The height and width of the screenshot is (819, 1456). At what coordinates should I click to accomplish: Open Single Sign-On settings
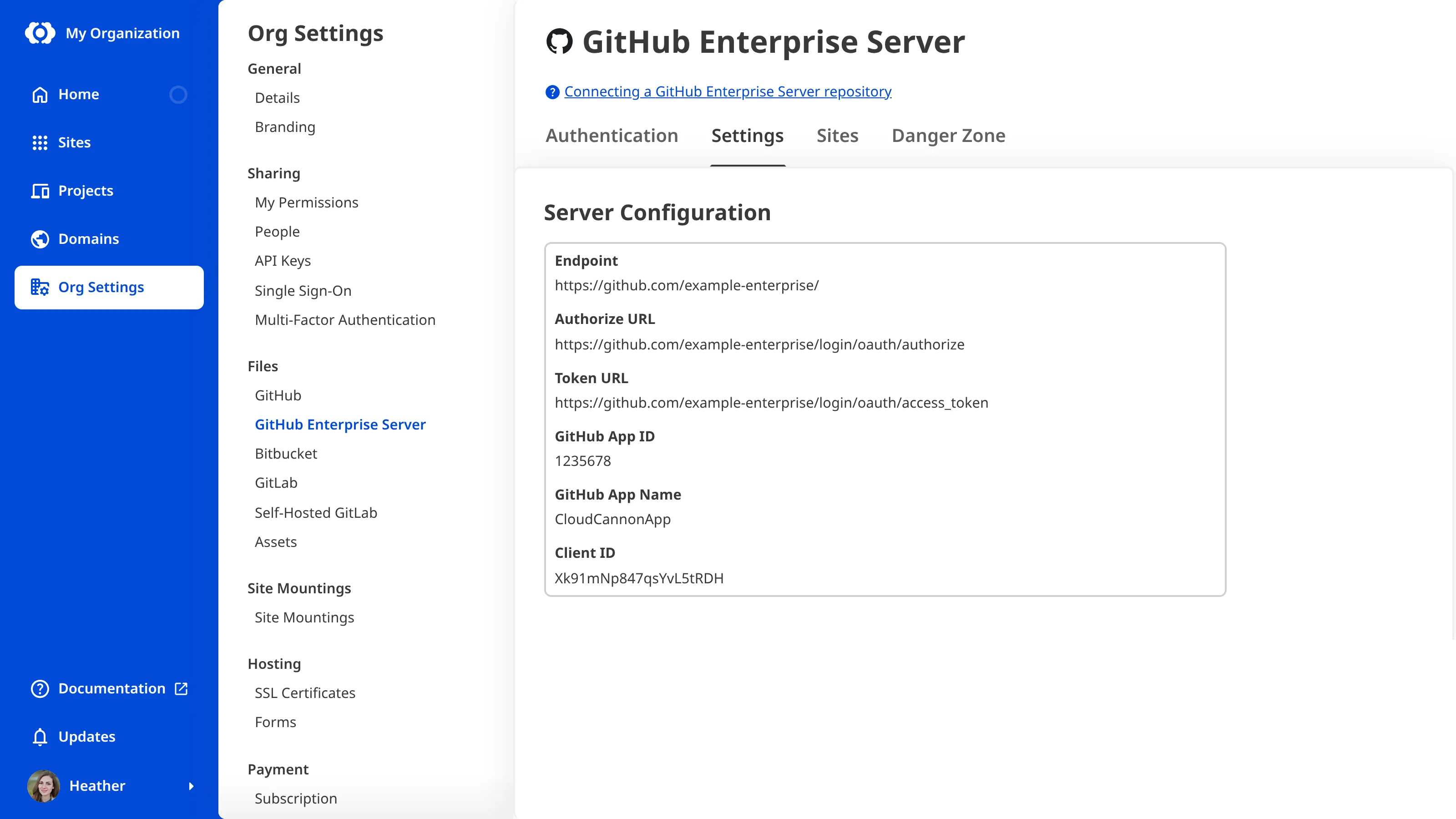[303, 291]
